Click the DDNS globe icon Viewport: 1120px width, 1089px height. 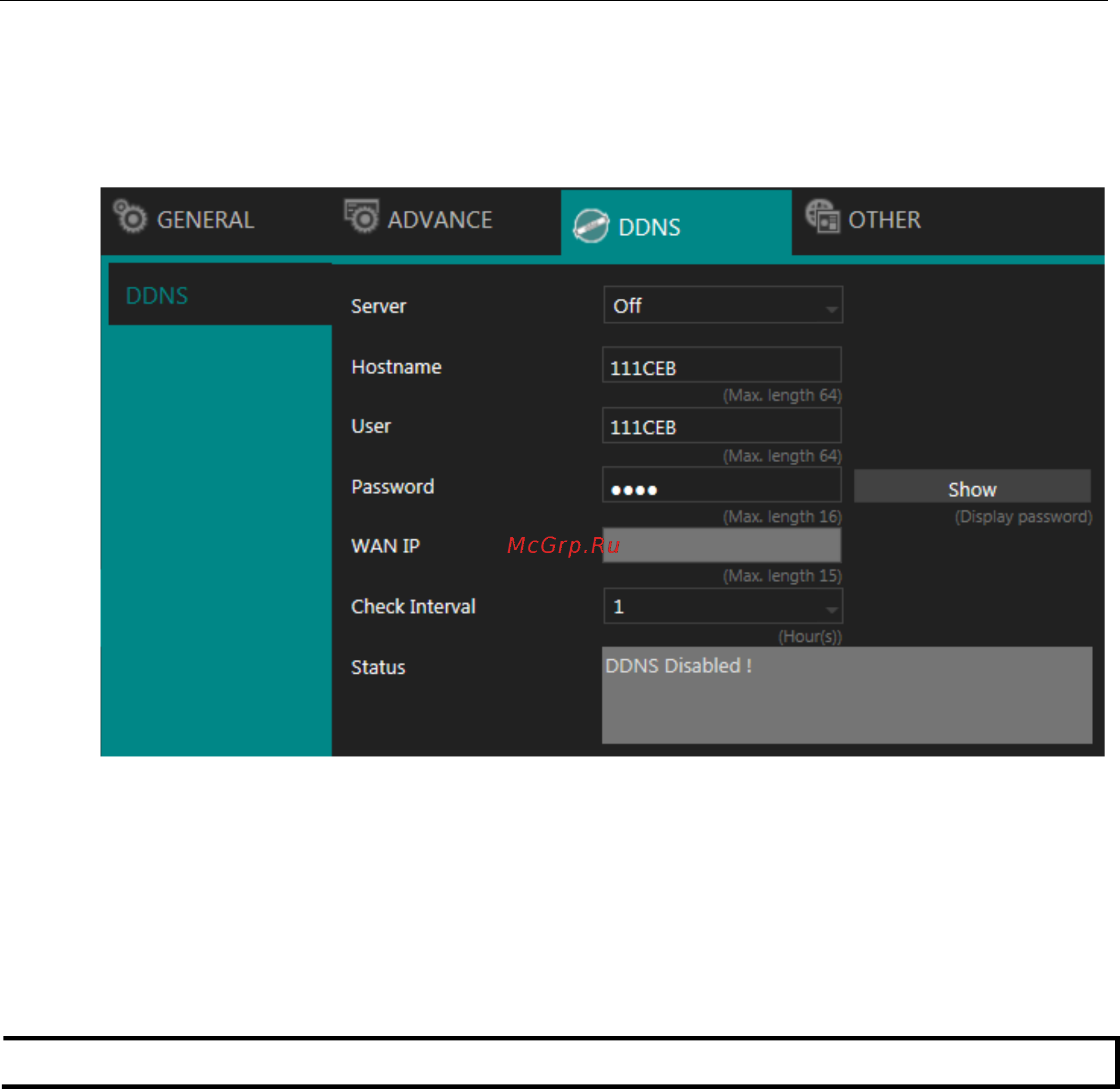point(591,226)
